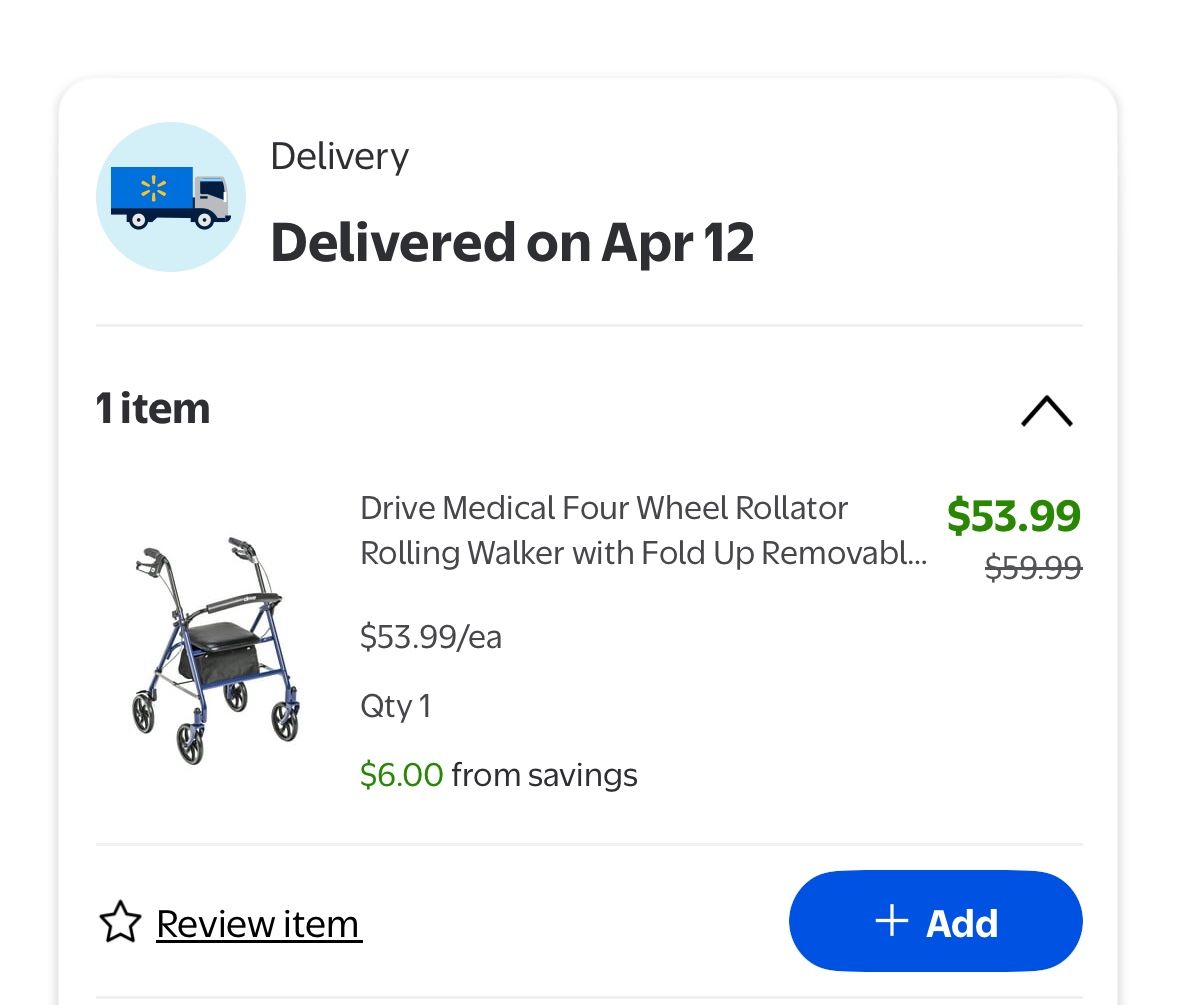Click the Qty 1 quantity label
Viewport: 1179px width, 1005px height.
(x=394, y=705)
